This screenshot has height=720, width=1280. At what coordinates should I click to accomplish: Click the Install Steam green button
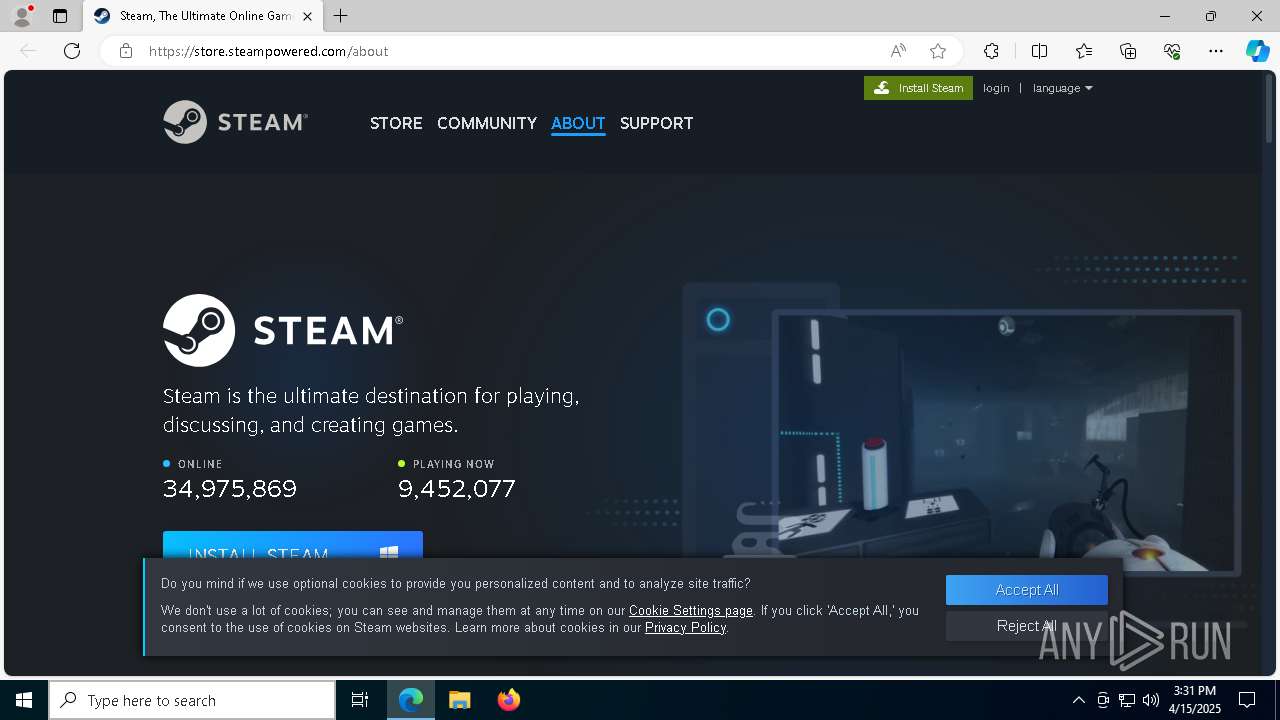point(918,88)
